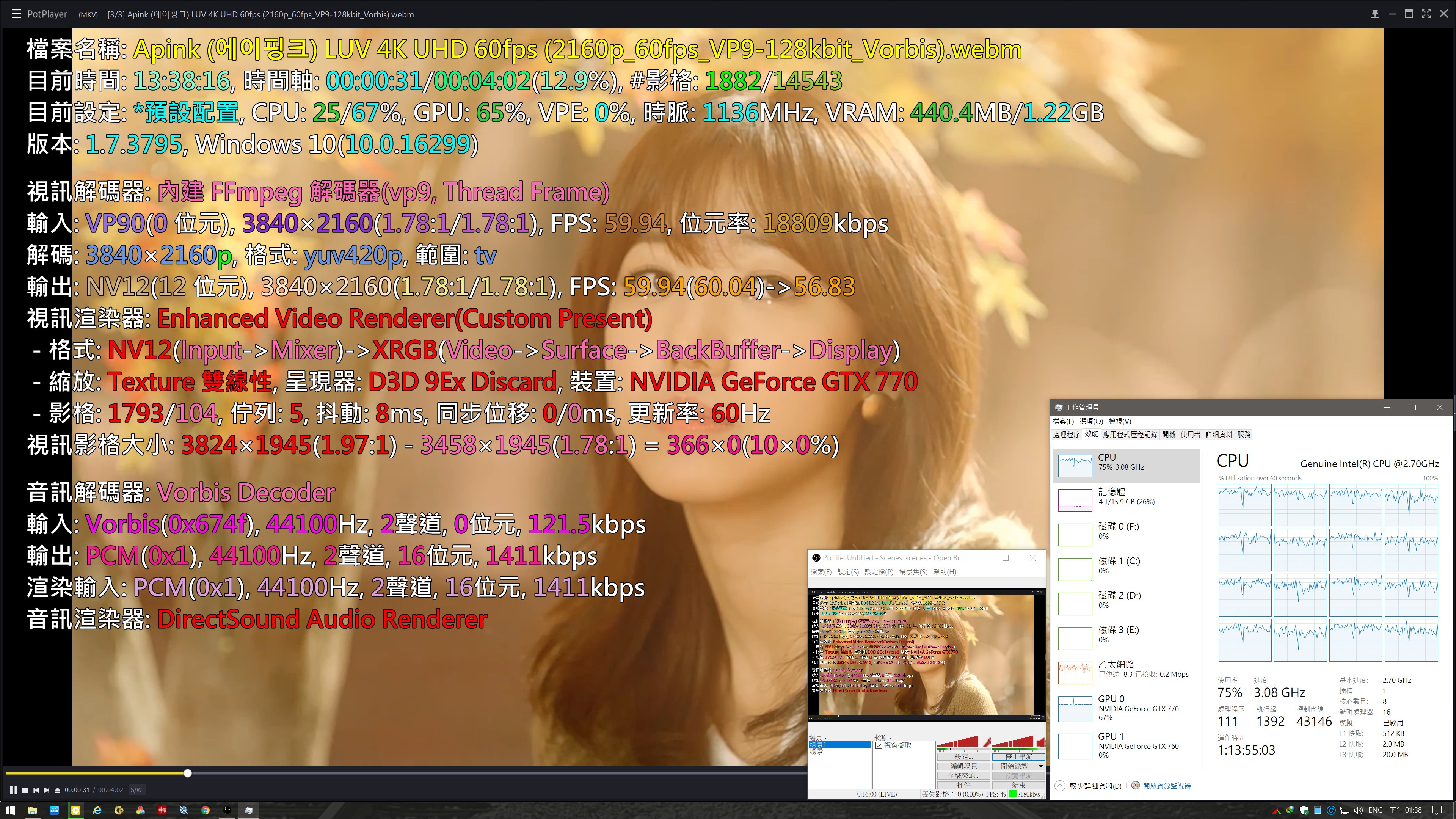Uncheck the 視窗擷取 source checkbox
This screenshot has width=1456, height=819.
(x=879, y=745)
